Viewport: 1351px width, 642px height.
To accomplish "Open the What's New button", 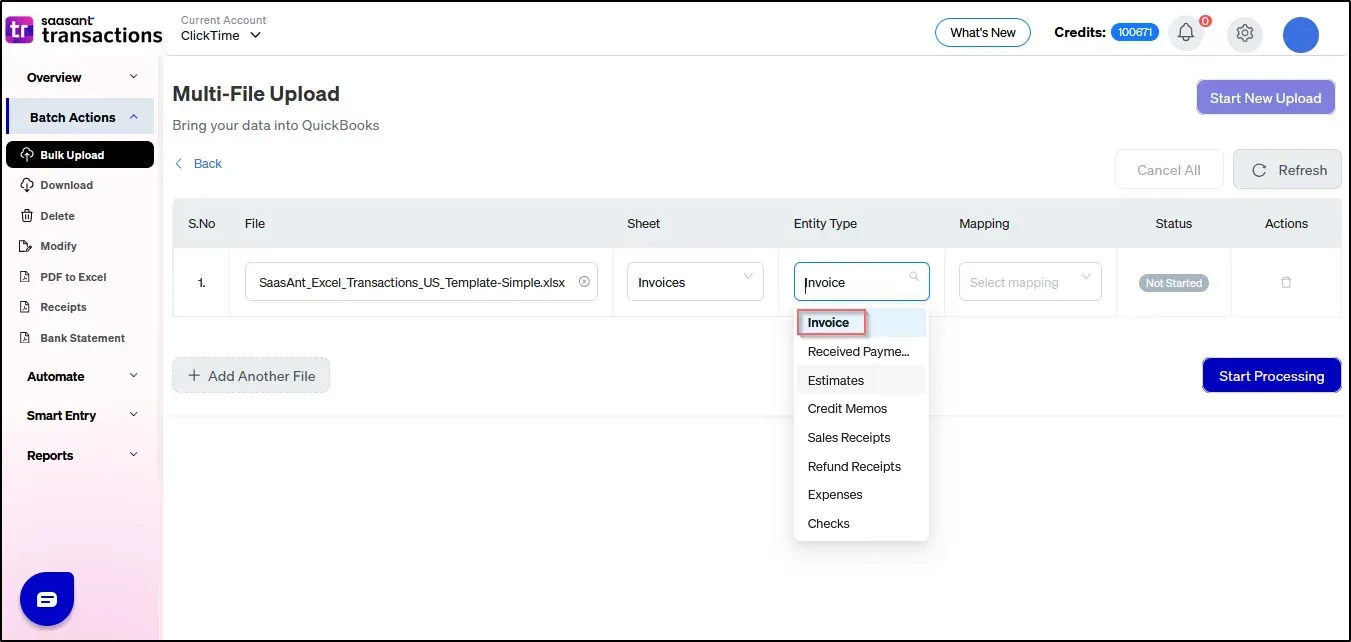I will 983,33.
